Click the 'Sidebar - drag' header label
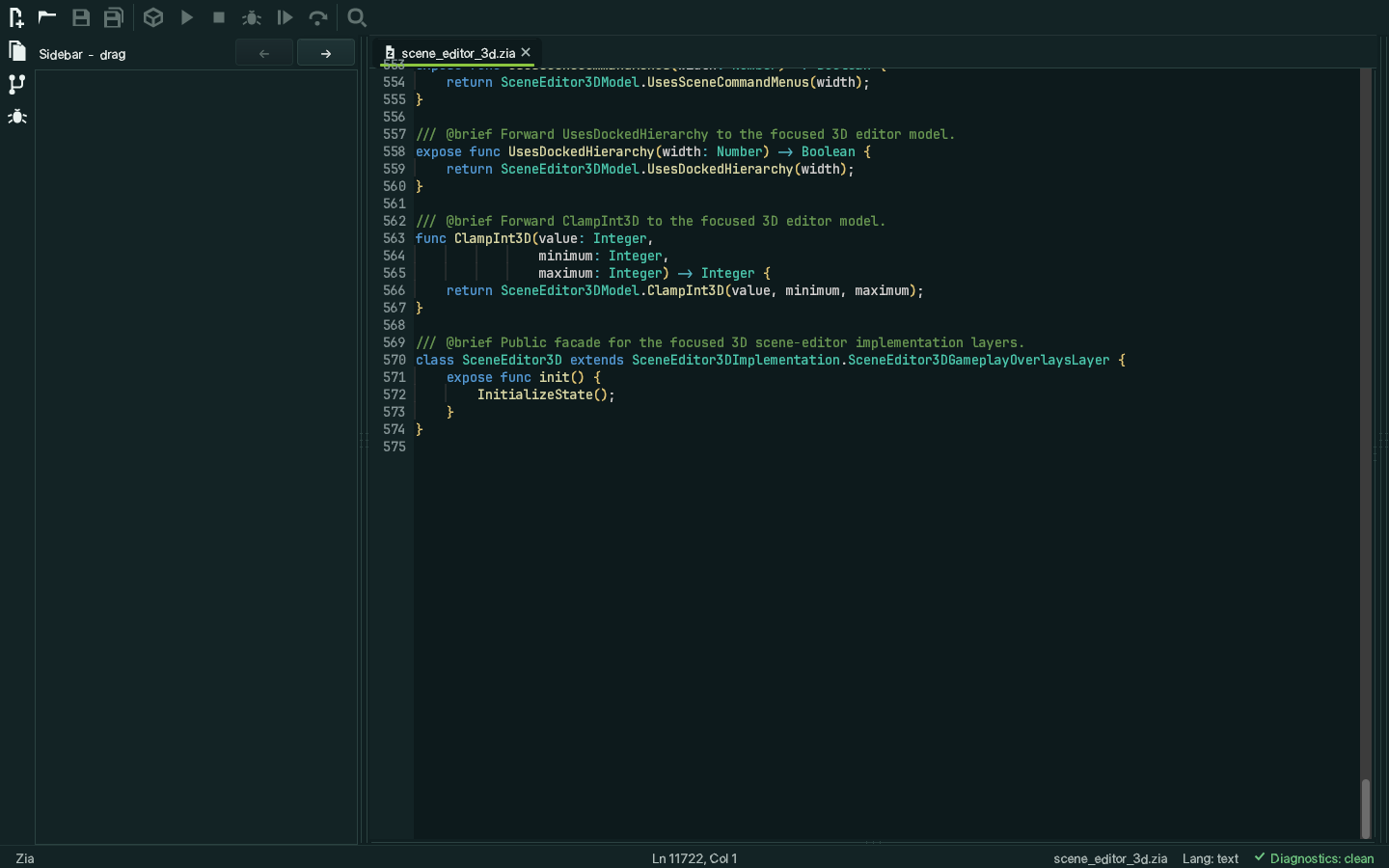This screenshot has height=868, width=1389. [82, 54]
